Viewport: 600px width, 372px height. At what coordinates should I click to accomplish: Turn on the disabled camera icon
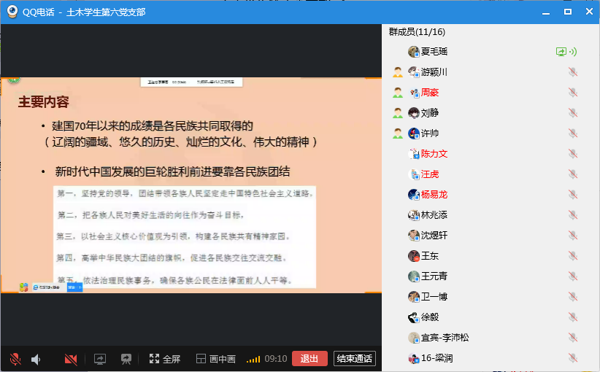(71, 359)
